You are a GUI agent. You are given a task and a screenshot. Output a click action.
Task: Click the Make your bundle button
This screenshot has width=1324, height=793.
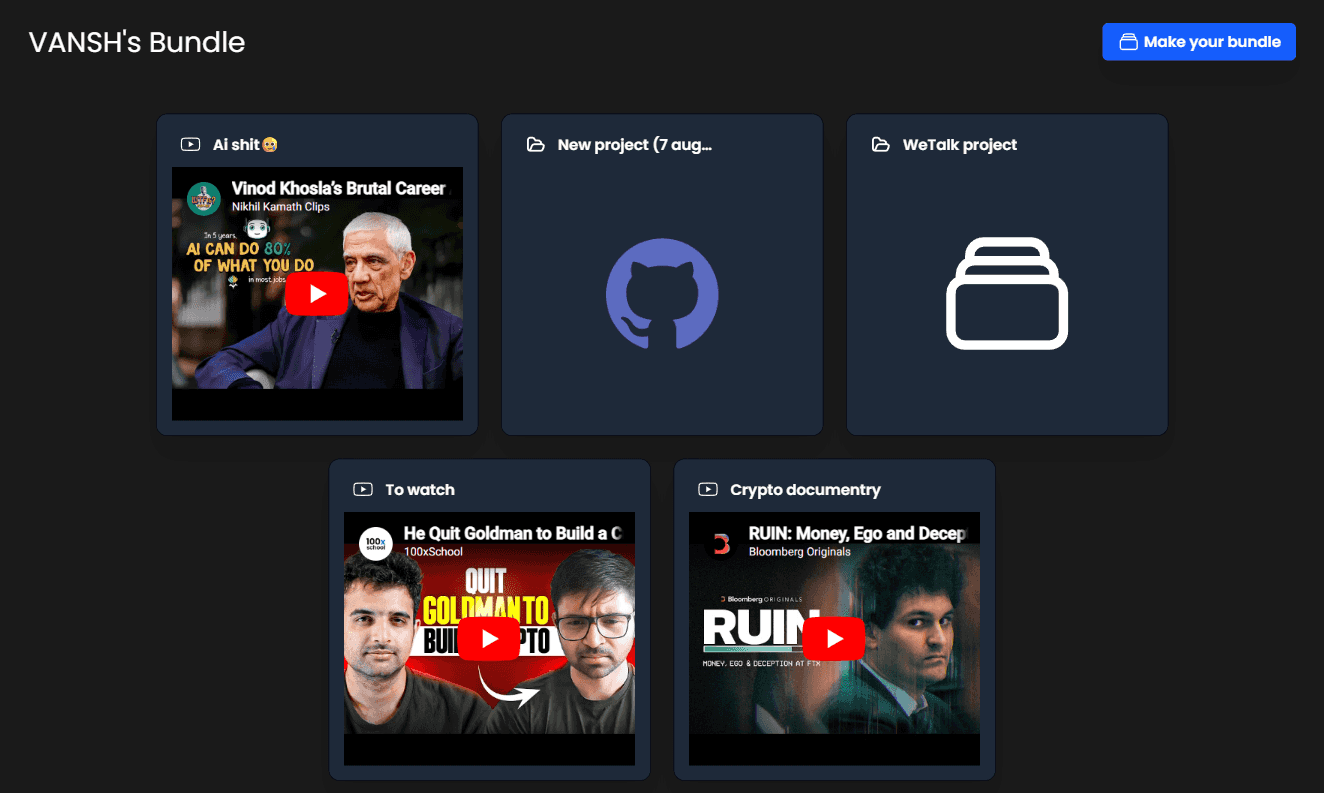point(1199,42)
